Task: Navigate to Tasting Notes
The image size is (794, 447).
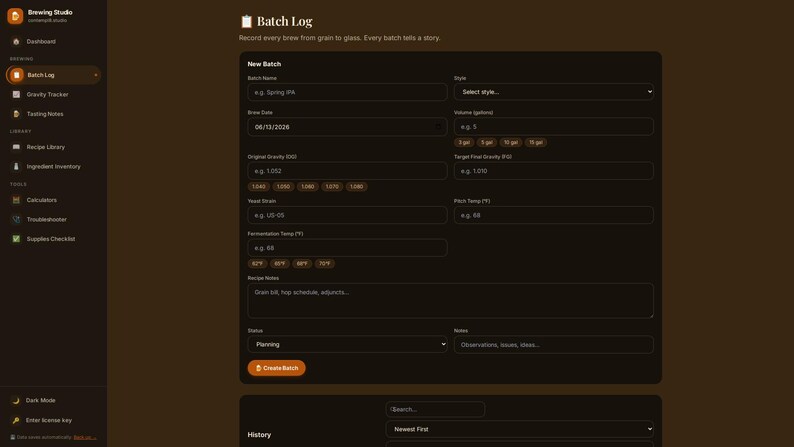Action: 53,114
